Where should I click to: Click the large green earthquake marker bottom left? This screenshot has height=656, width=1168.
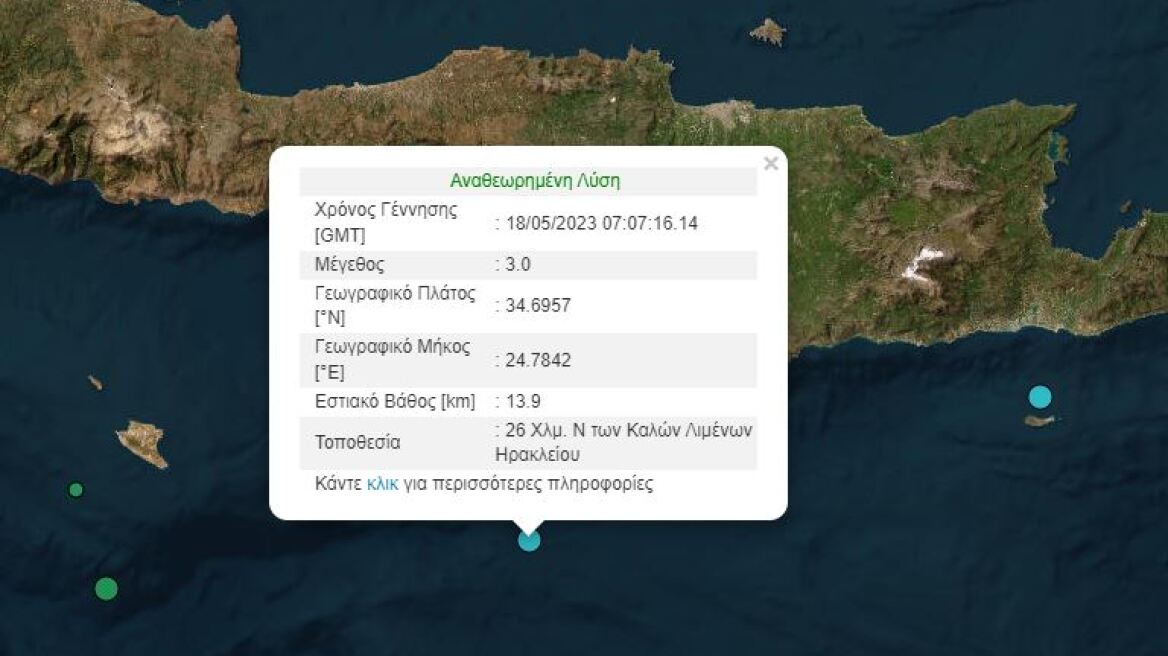pyautogui.click(x=106, y=590)
